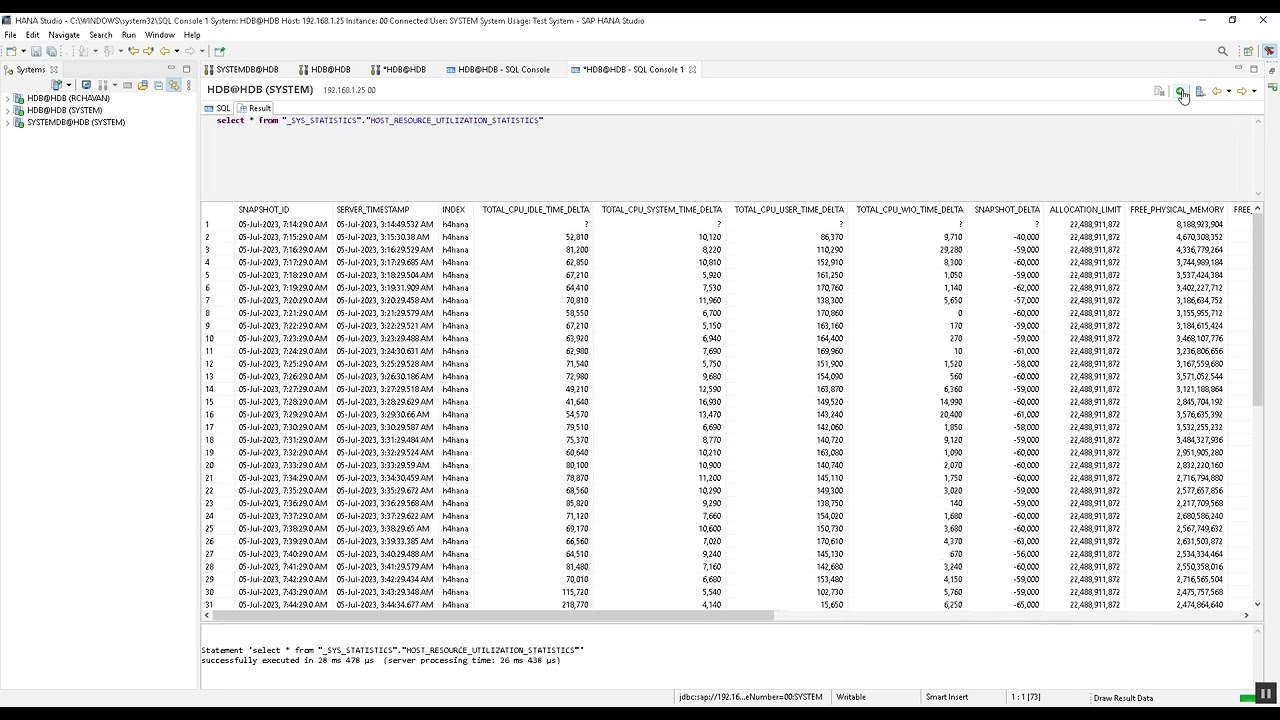Click the Quick Access search magnifier icon

pyautogui.click(x=1222, y=51)
